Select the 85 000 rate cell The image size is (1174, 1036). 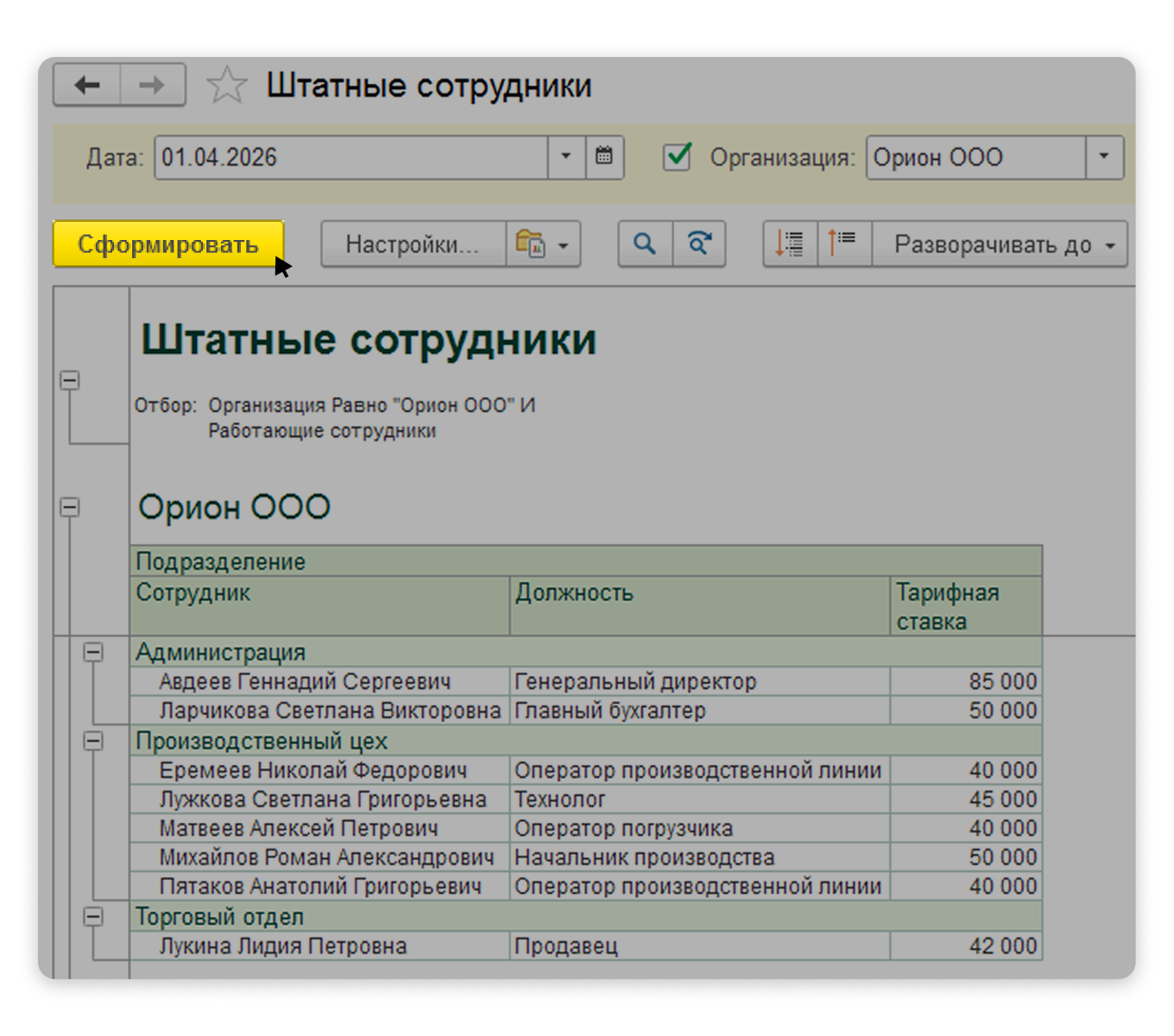pyautogui.click(x=966, y=681)
